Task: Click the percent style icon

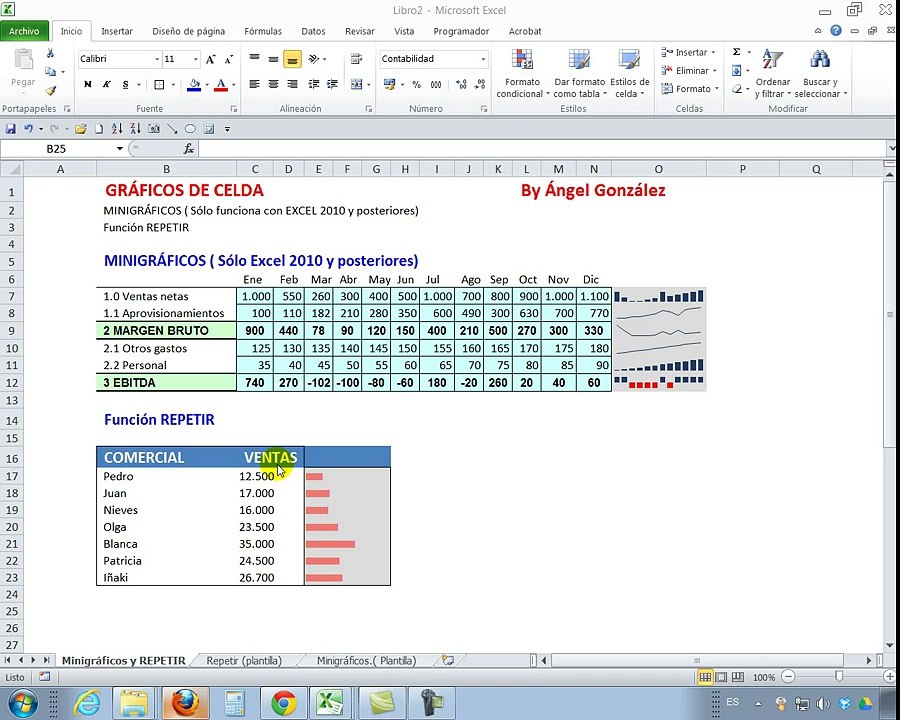Action: 416,84
